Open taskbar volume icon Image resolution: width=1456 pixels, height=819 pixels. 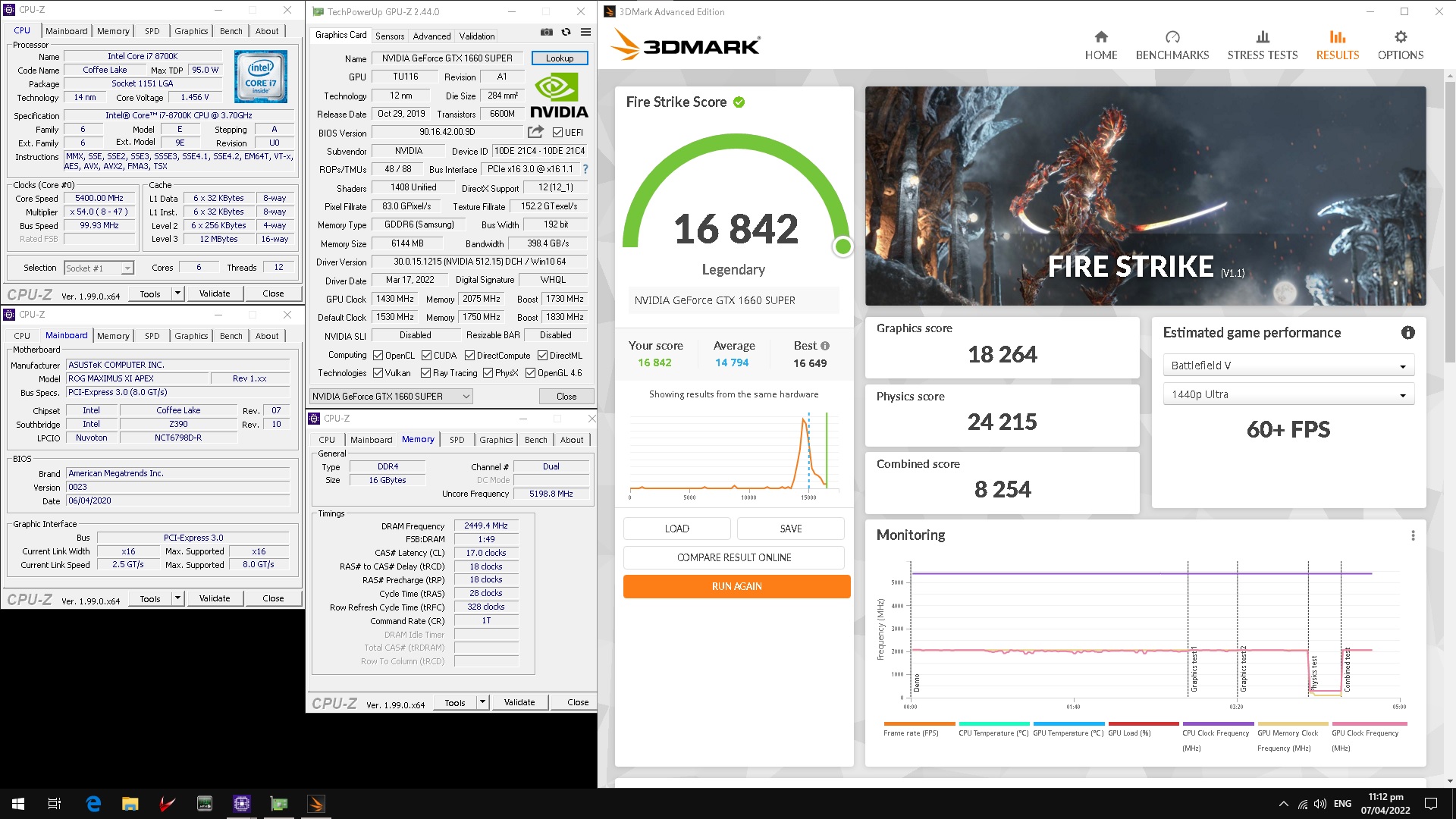pyautogui.click(x=1320, y=804)
